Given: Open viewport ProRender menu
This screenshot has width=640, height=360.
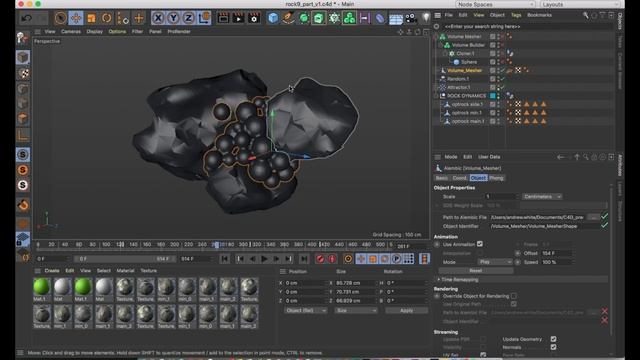Looking at the screenshot, I should (x=179, y=31).
